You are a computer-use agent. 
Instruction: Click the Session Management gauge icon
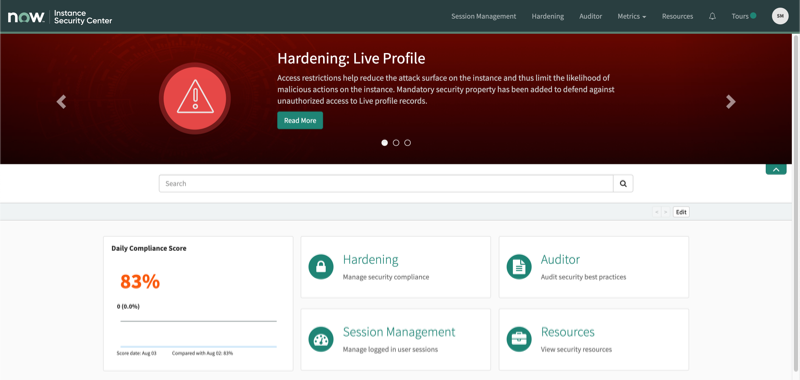[321, 339]
